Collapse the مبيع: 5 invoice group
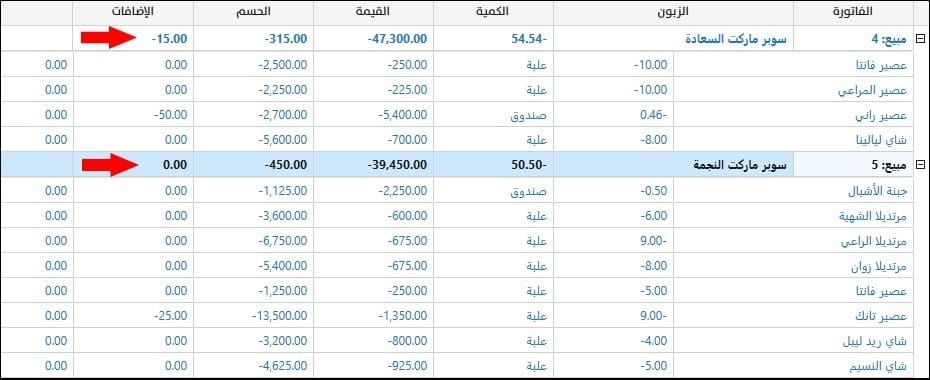Image resolution: width=930 pixels, height=380 pixels. point(921,164)
